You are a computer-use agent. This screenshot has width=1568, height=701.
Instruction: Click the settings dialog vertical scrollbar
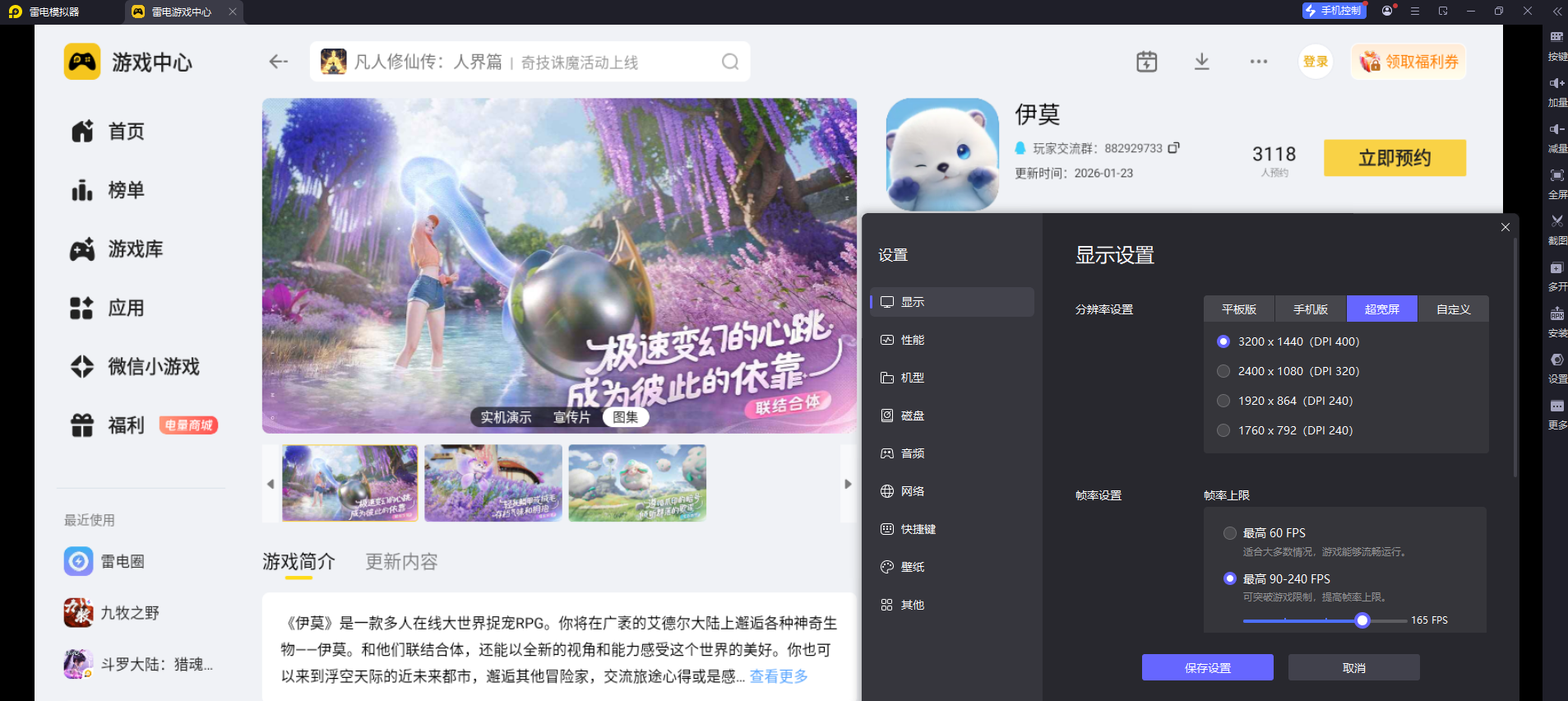click(x=1515, y=358)
